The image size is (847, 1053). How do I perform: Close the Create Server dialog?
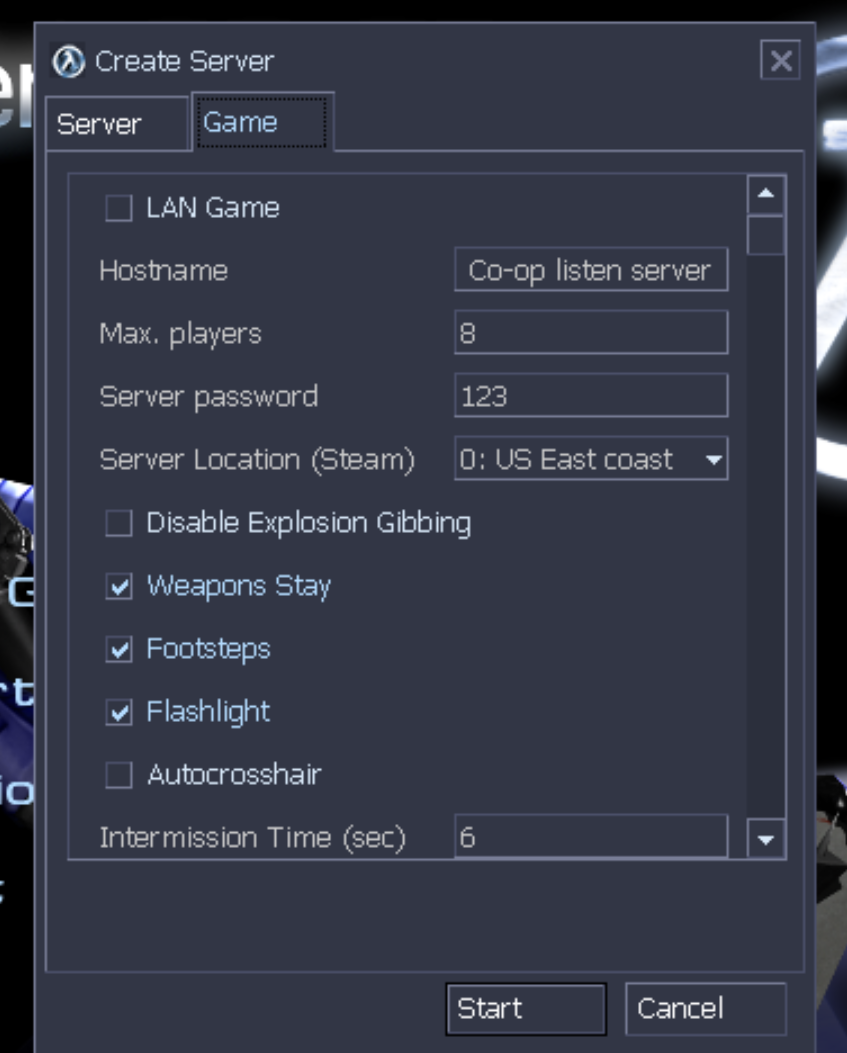pyautogui.click(x=780, y=60)
